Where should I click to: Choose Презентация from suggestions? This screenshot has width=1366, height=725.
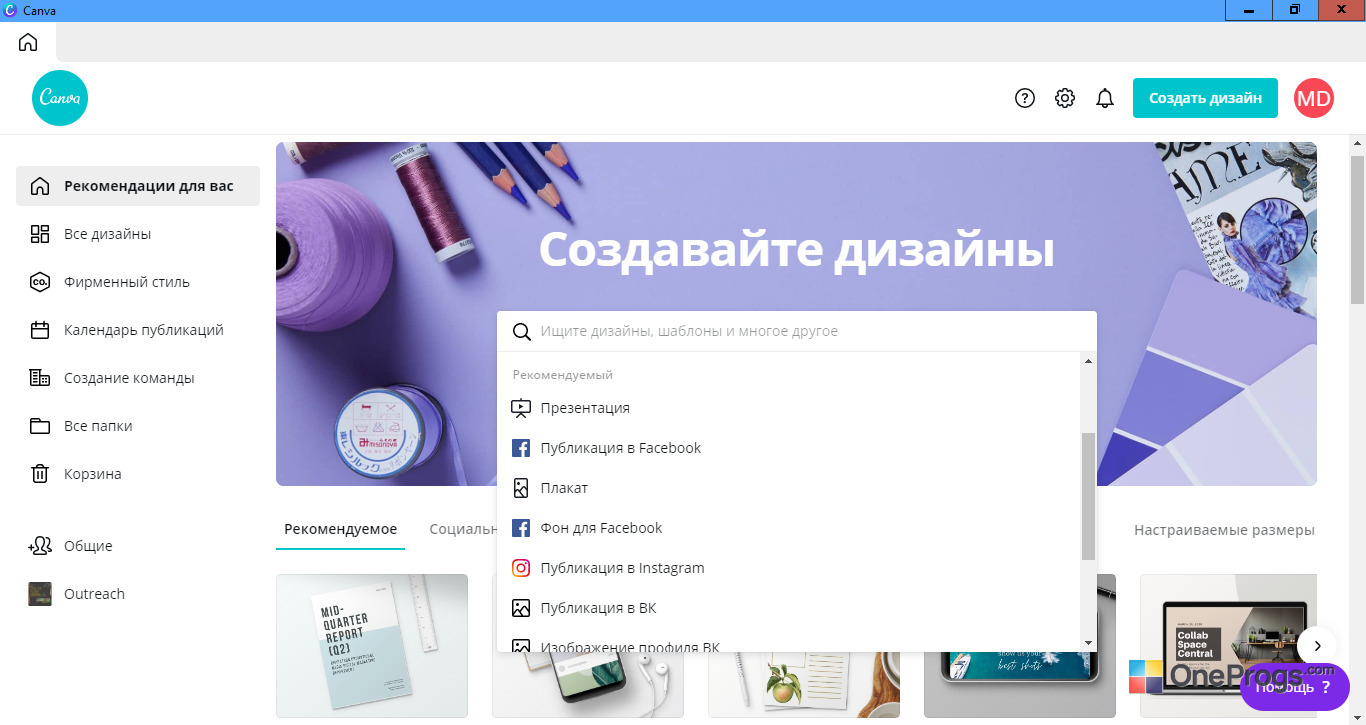click(x=789, y=408)
